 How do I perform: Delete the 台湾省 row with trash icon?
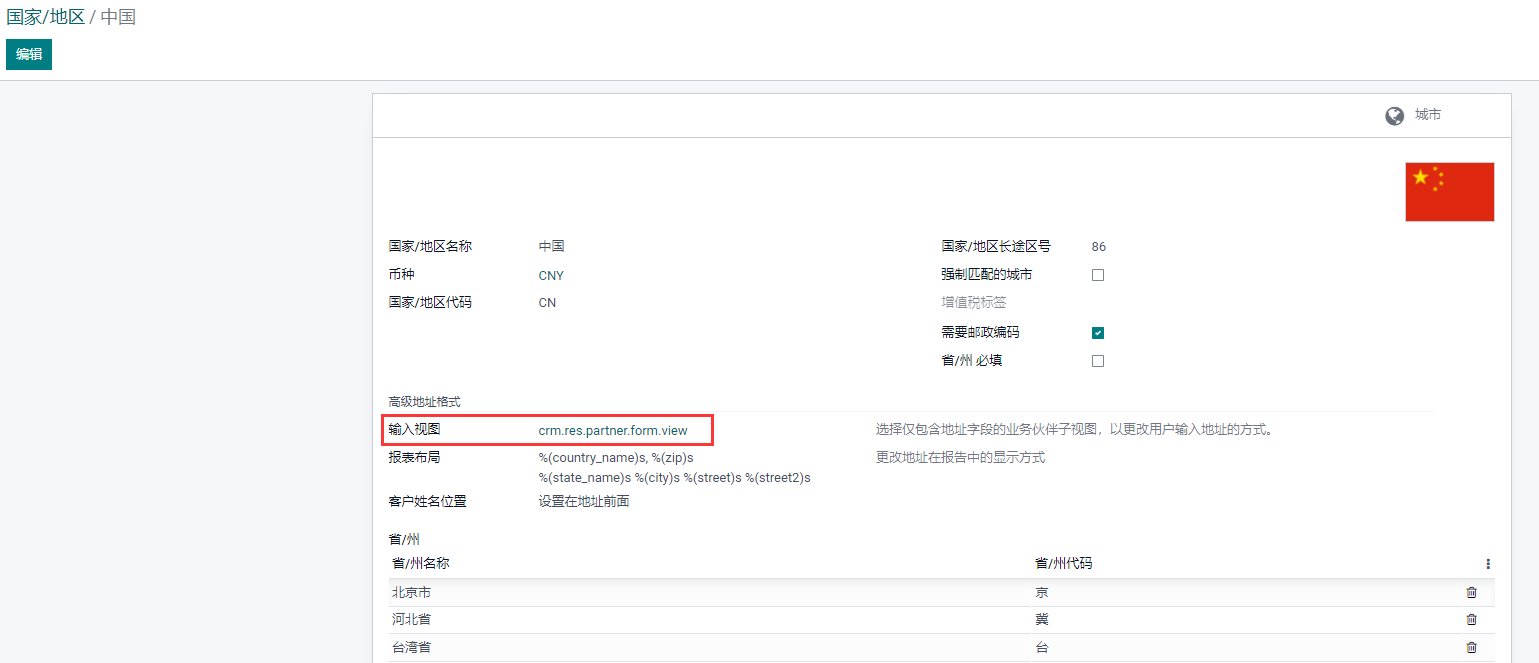[x=1471, y=648]
